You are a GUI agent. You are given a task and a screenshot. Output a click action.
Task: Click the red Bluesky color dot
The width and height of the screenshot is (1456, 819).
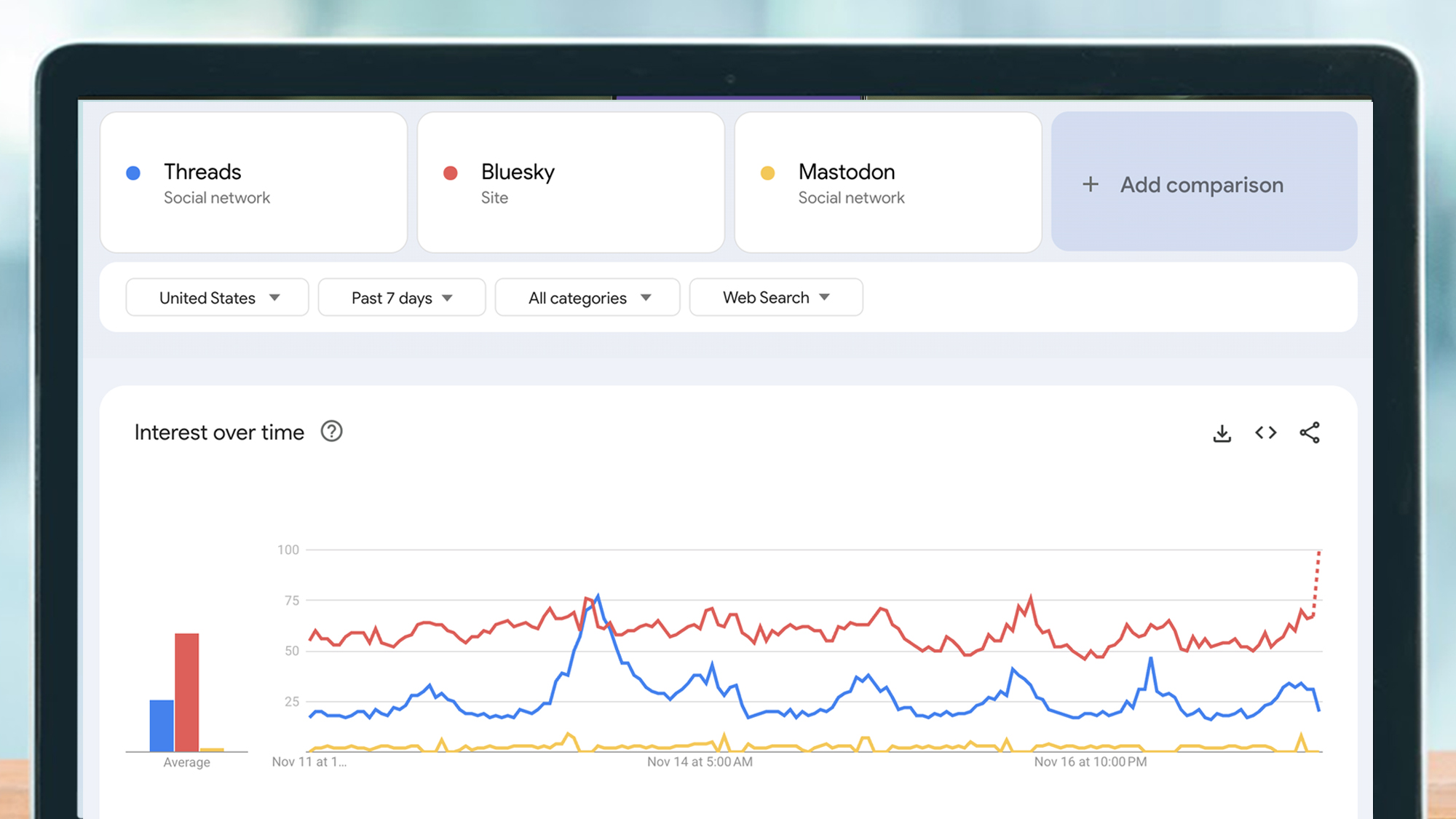click(451, 172)
